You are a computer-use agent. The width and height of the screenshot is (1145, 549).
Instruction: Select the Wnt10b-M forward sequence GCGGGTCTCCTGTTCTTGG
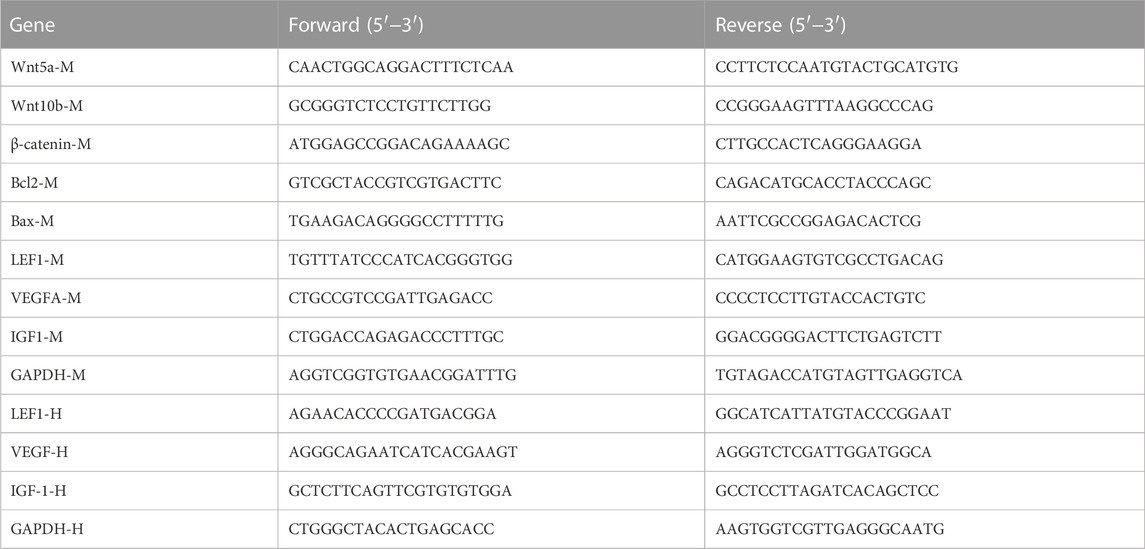[x=390, y=106]
